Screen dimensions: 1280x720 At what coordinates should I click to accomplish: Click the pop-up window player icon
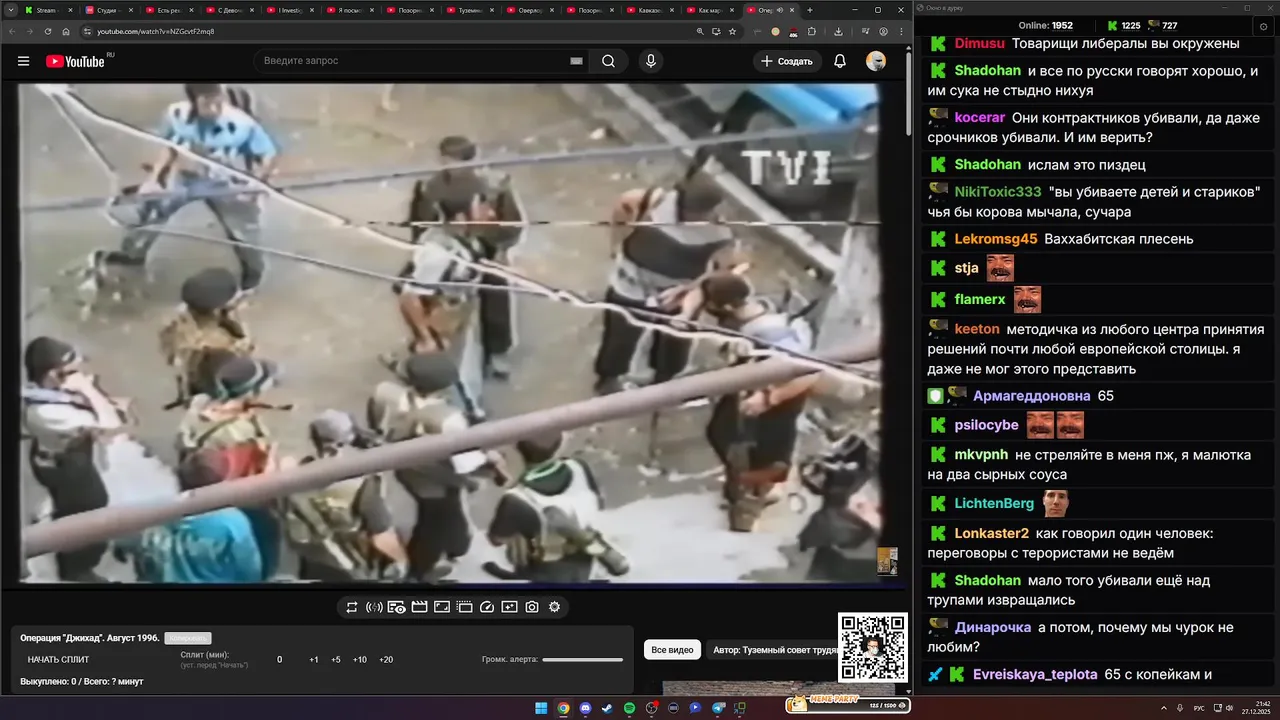click(464, 607)
